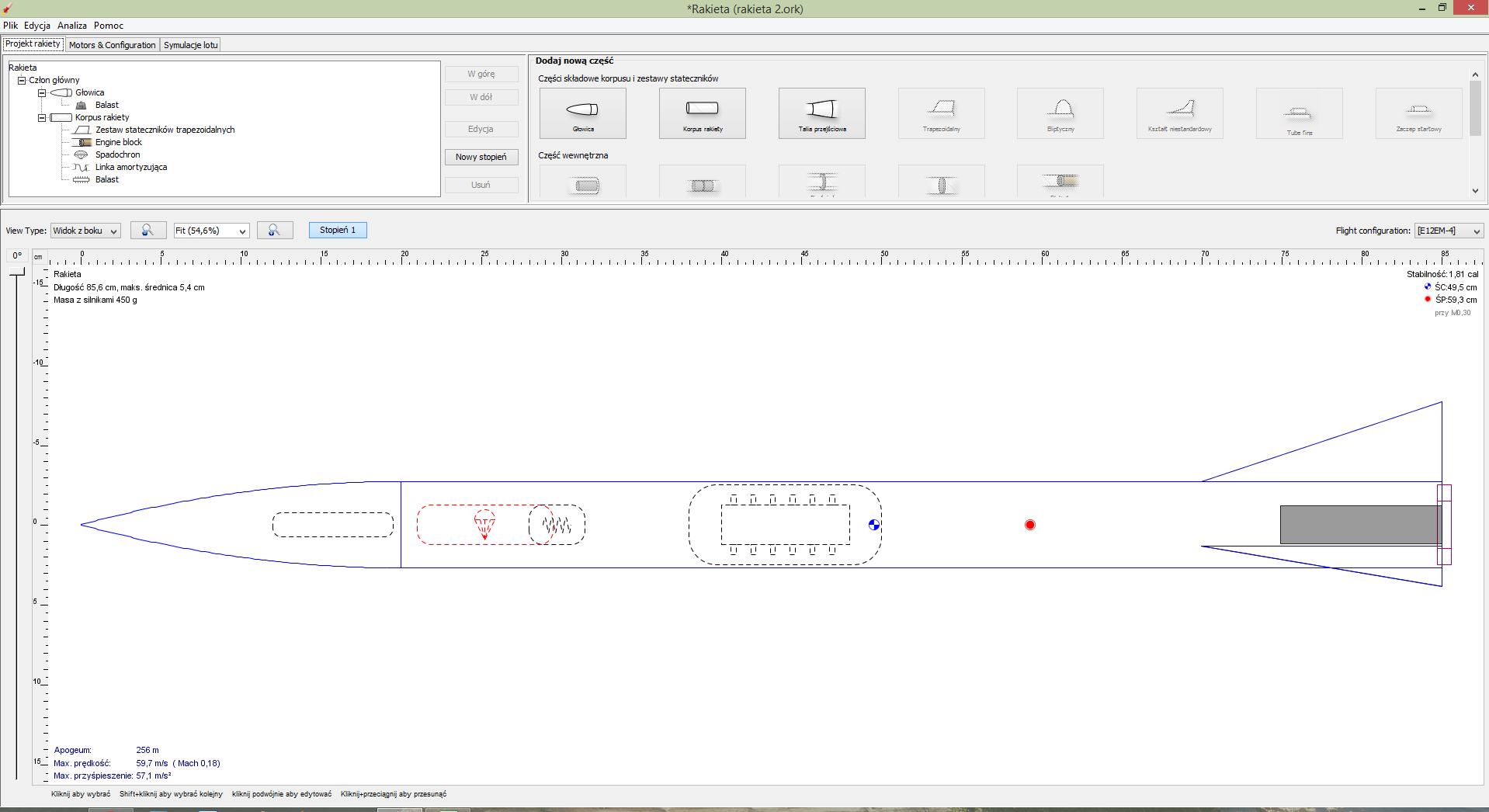The height and width of the screenshot is (812, 1489).
Task: Add a Korpus rakiety body tube
Action: pyautogui.click(x=702, y=113)
